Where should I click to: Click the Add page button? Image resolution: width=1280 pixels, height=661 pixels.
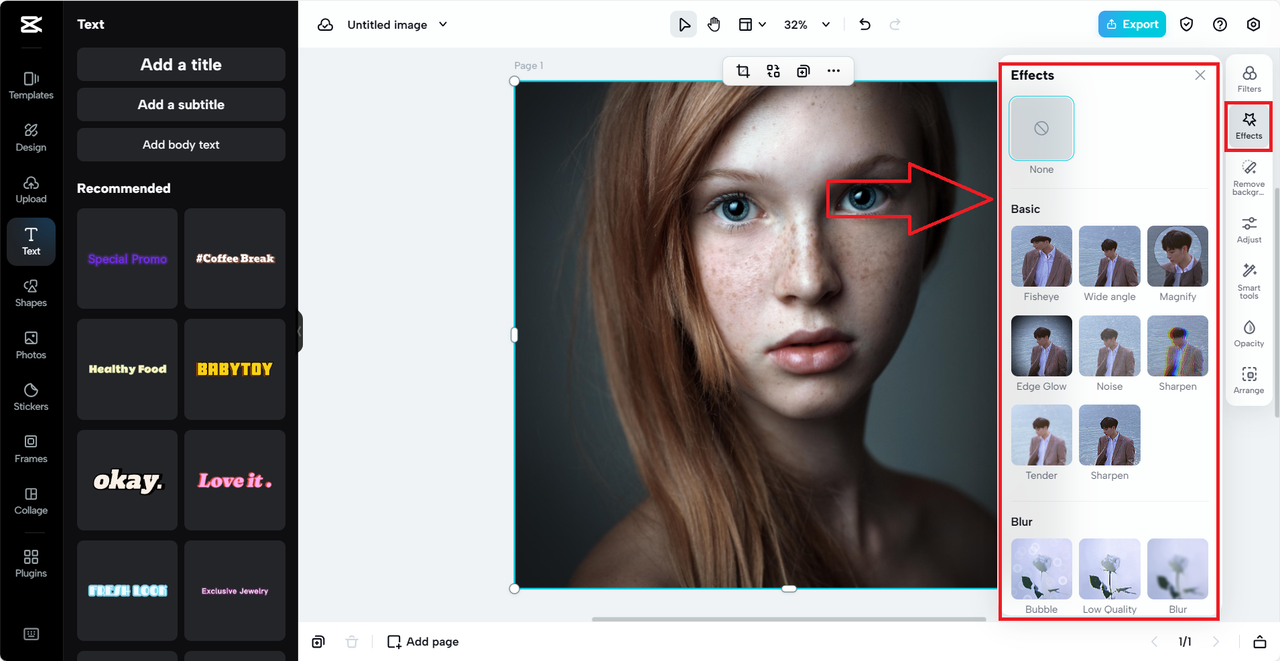click(423, 642)
